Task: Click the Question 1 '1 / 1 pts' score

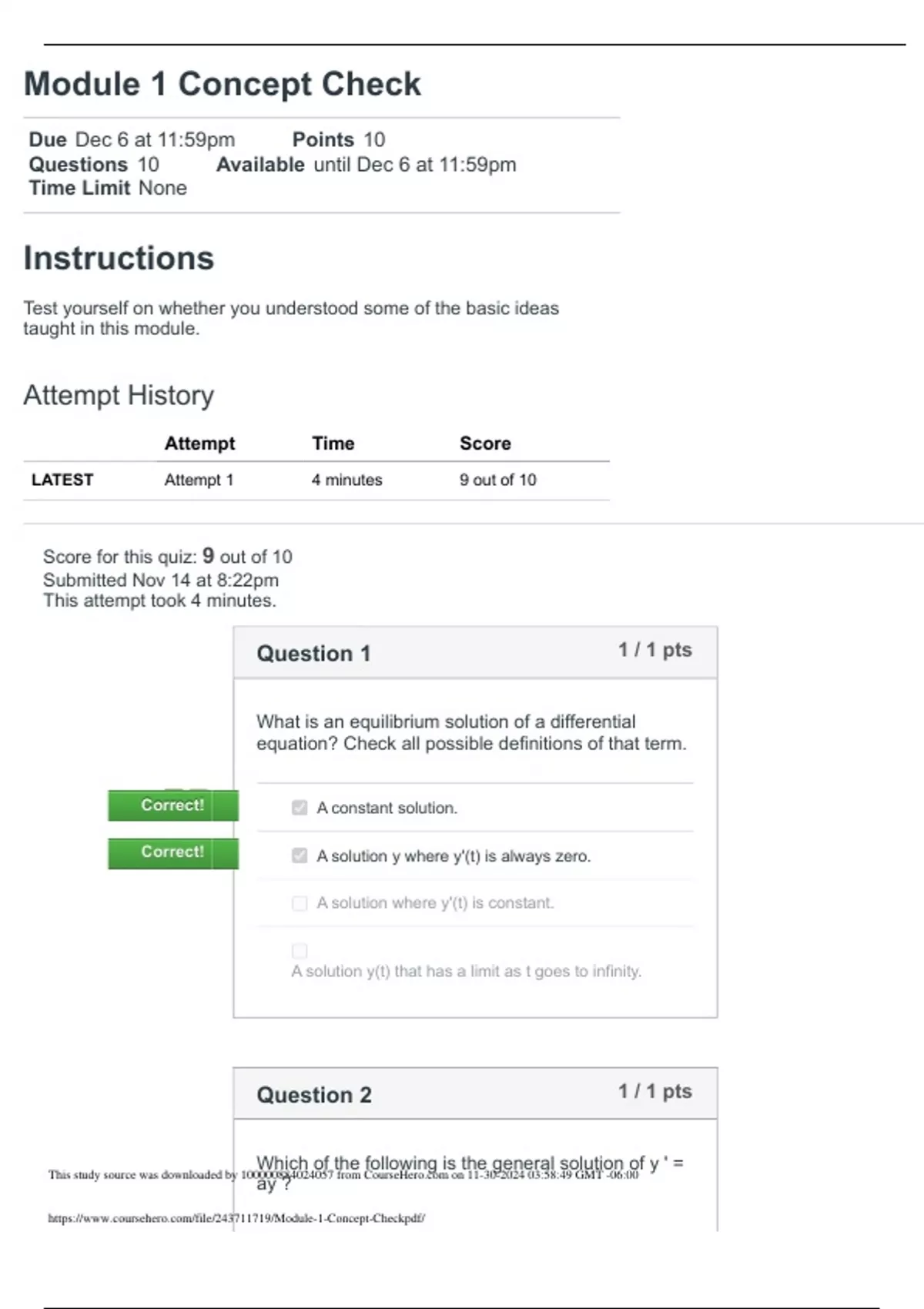Action: (x=654, y=650)
